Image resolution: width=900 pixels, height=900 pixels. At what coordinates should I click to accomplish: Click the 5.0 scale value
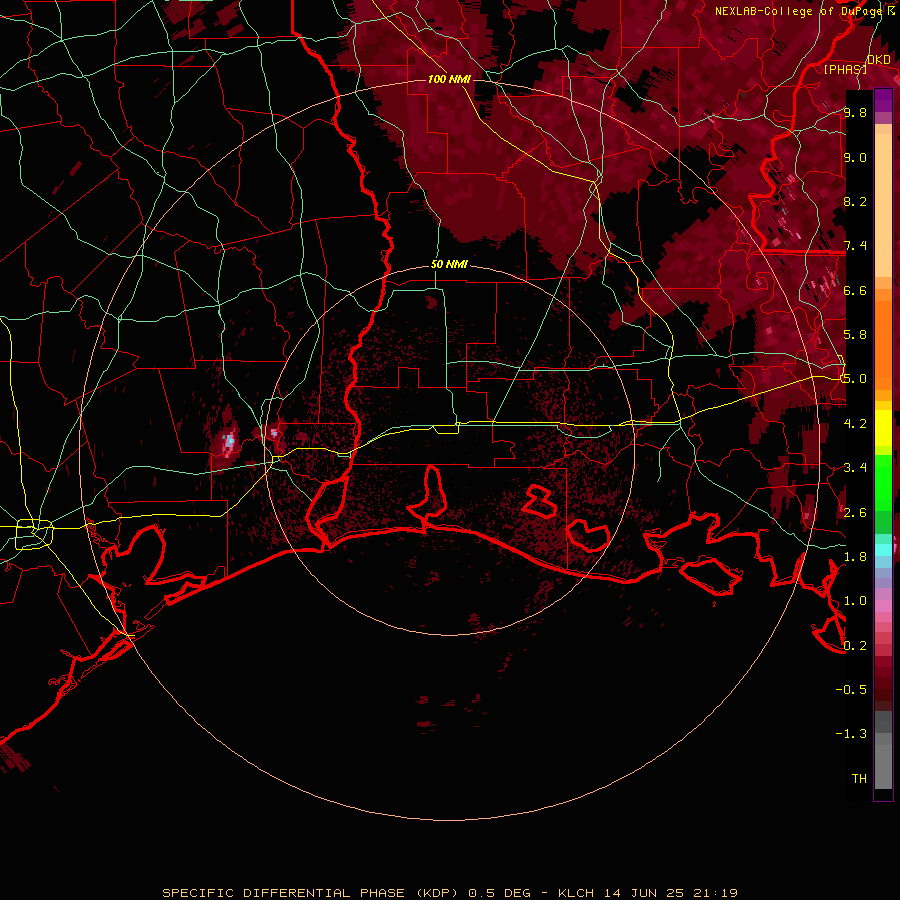click(x=855, y=379)
